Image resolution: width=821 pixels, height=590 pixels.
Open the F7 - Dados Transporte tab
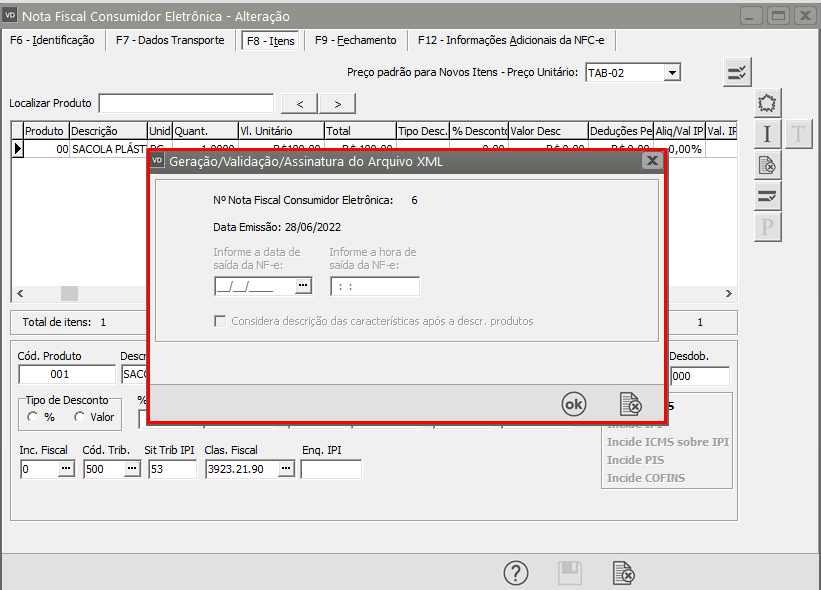(169, 40)
